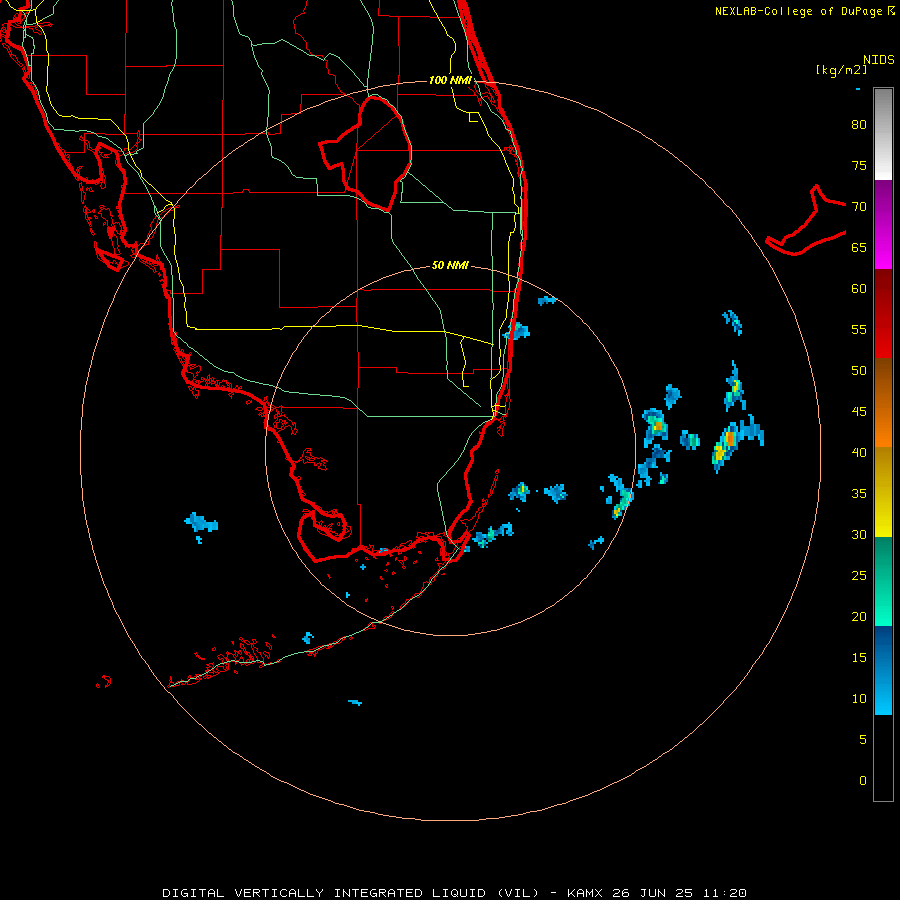Viewport: 900px width, 900px height.
Task: Click the 70 value on the scale
Action: tap(859, 207)
